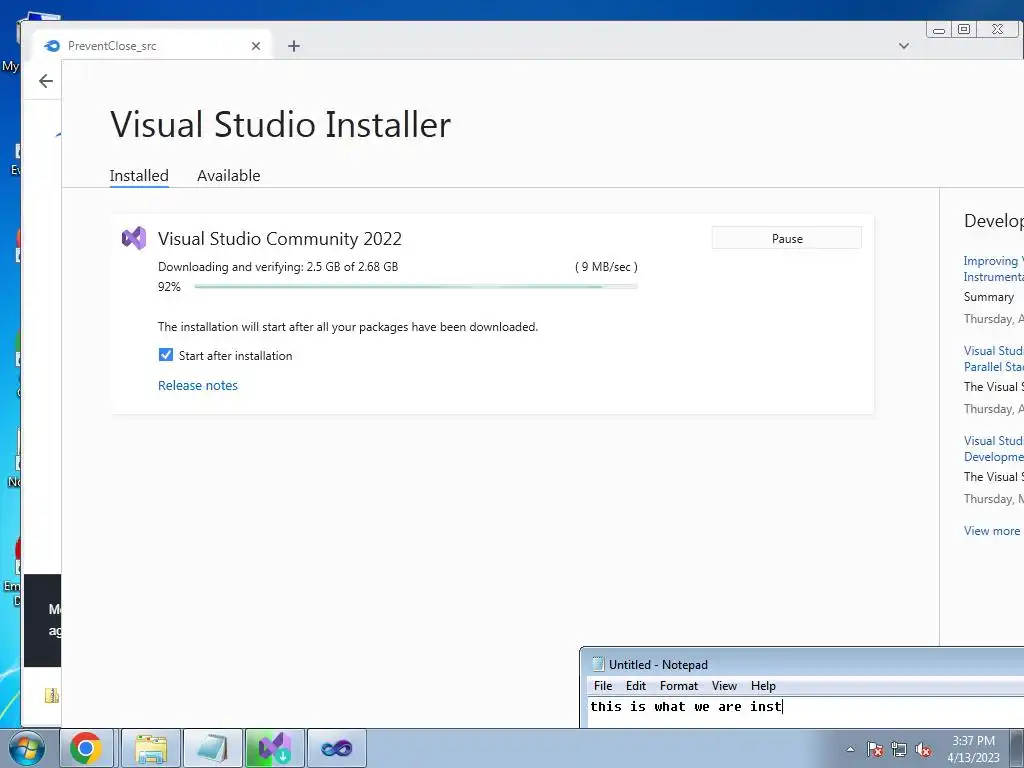
Task: Open Notepad's Edit menu
Action: [635, 686]
